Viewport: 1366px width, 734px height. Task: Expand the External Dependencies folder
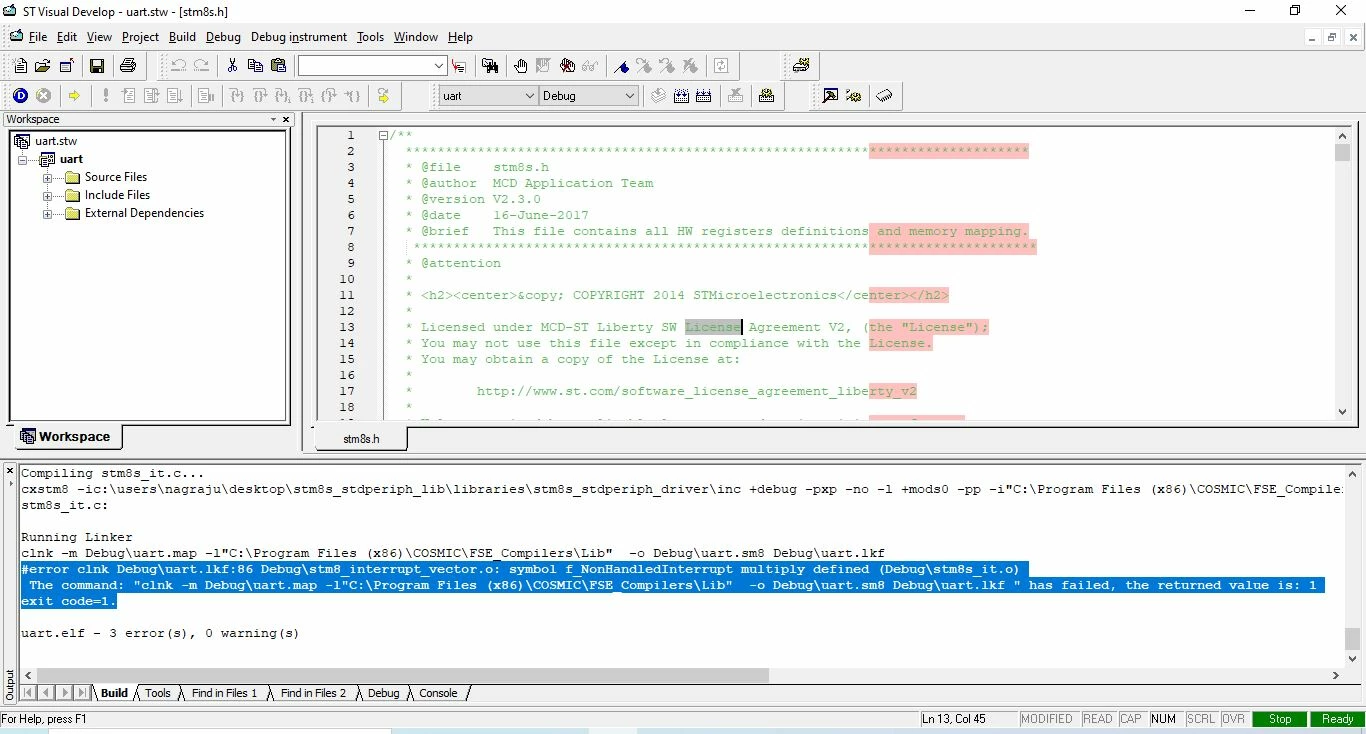[x=47, y=213]
